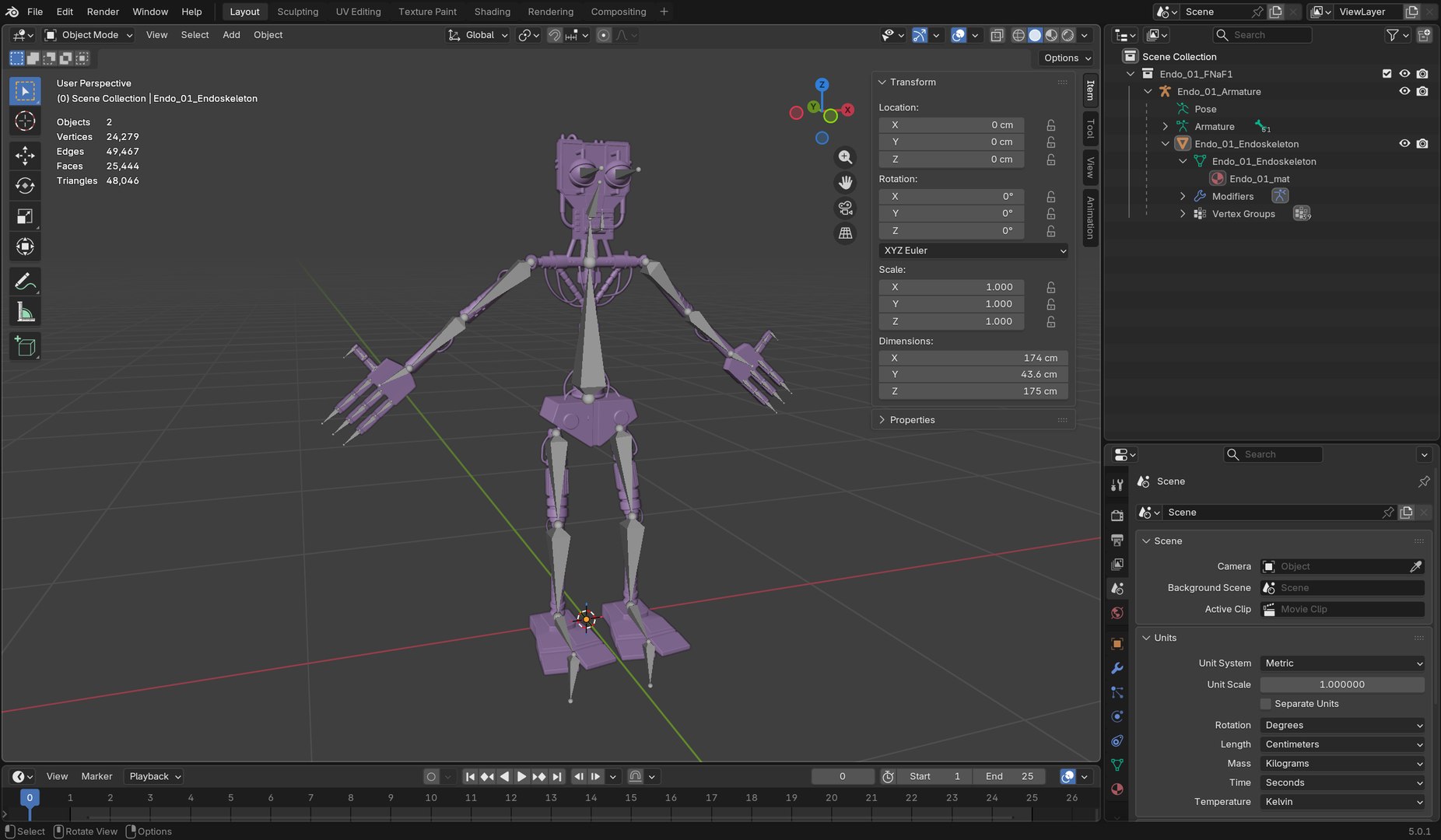Open the Tool properties tab icon
This screenshot has height=840, width=1441.
[x=1117, y=485]
